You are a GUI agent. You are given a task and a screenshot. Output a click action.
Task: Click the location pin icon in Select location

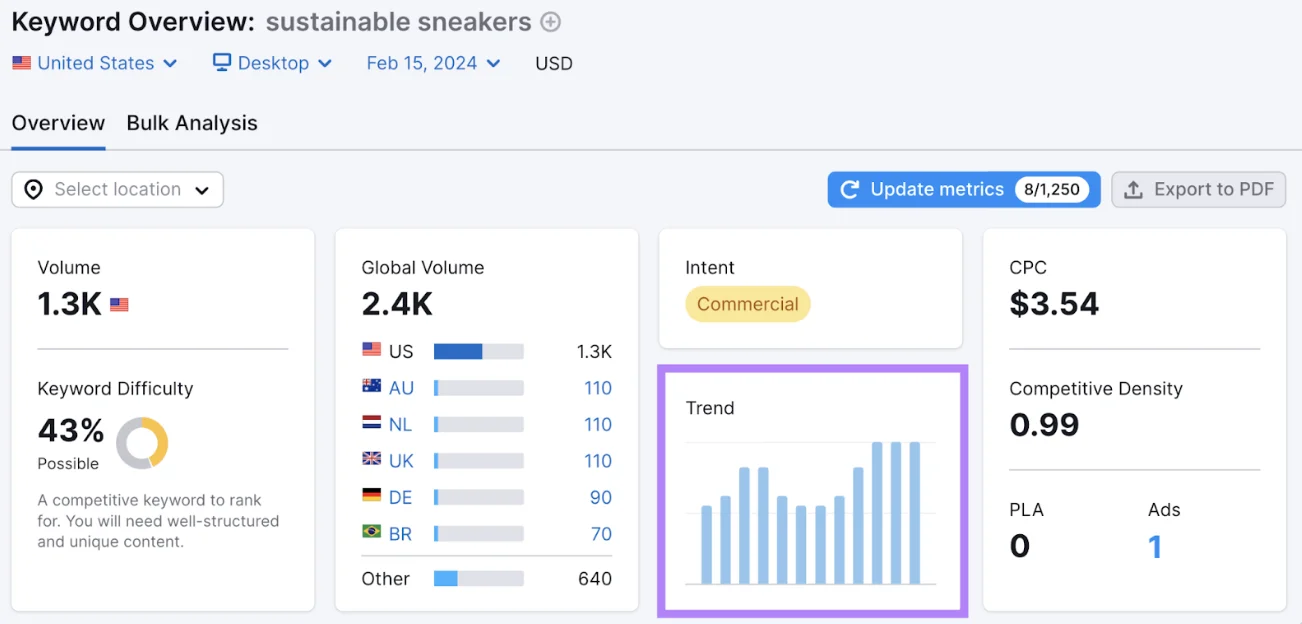[x=33, y=189]
